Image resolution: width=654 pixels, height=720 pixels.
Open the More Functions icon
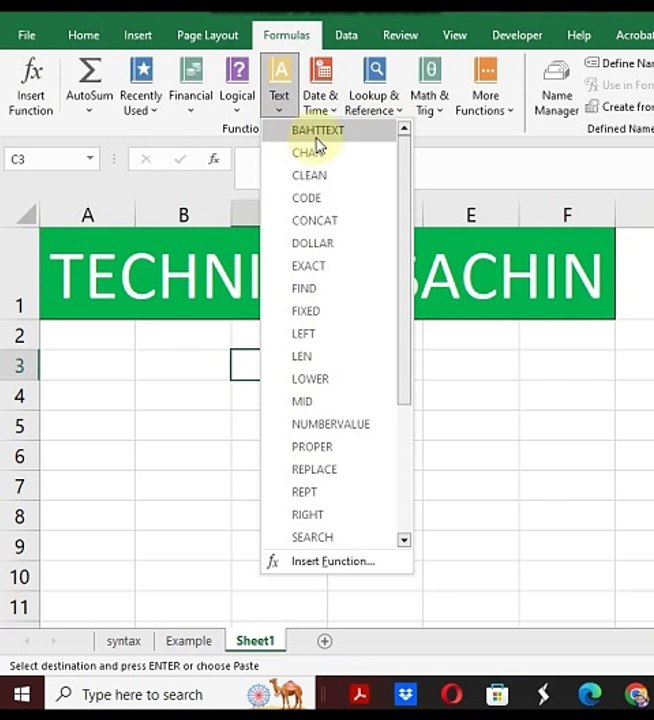point(485,70)
